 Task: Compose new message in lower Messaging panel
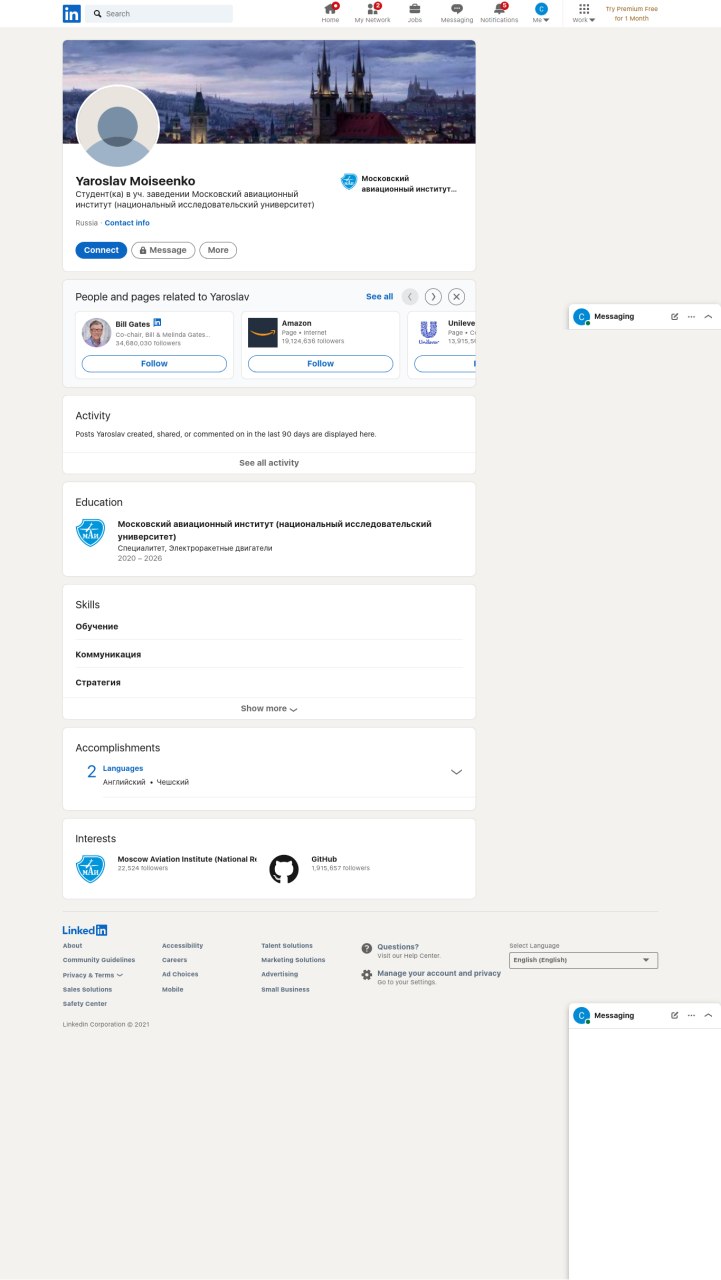pyautogui.click(x=674, y=1015)
